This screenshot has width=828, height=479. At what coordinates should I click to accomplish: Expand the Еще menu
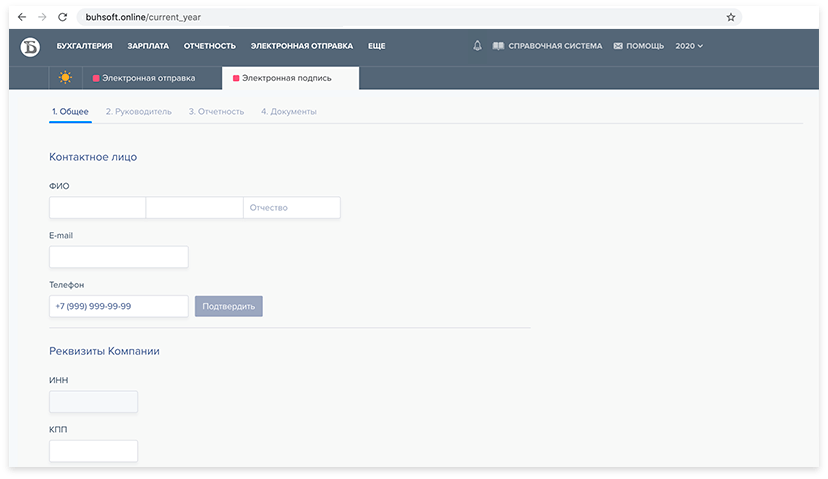[x=376, y=46]
